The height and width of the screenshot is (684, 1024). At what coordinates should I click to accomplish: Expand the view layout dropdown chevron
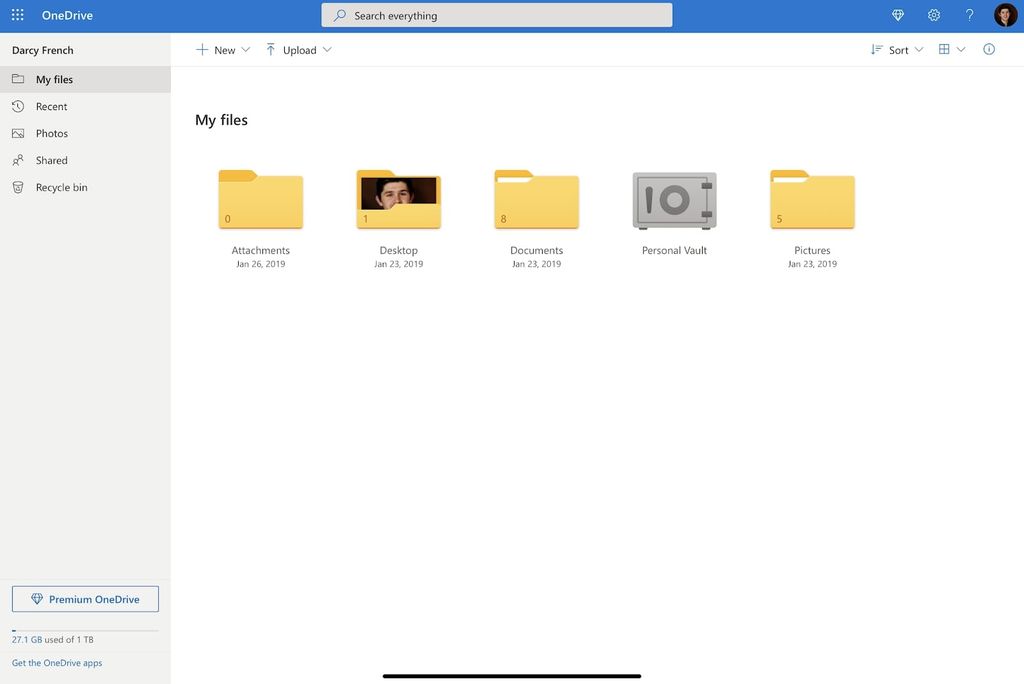(x=960, y=48)
